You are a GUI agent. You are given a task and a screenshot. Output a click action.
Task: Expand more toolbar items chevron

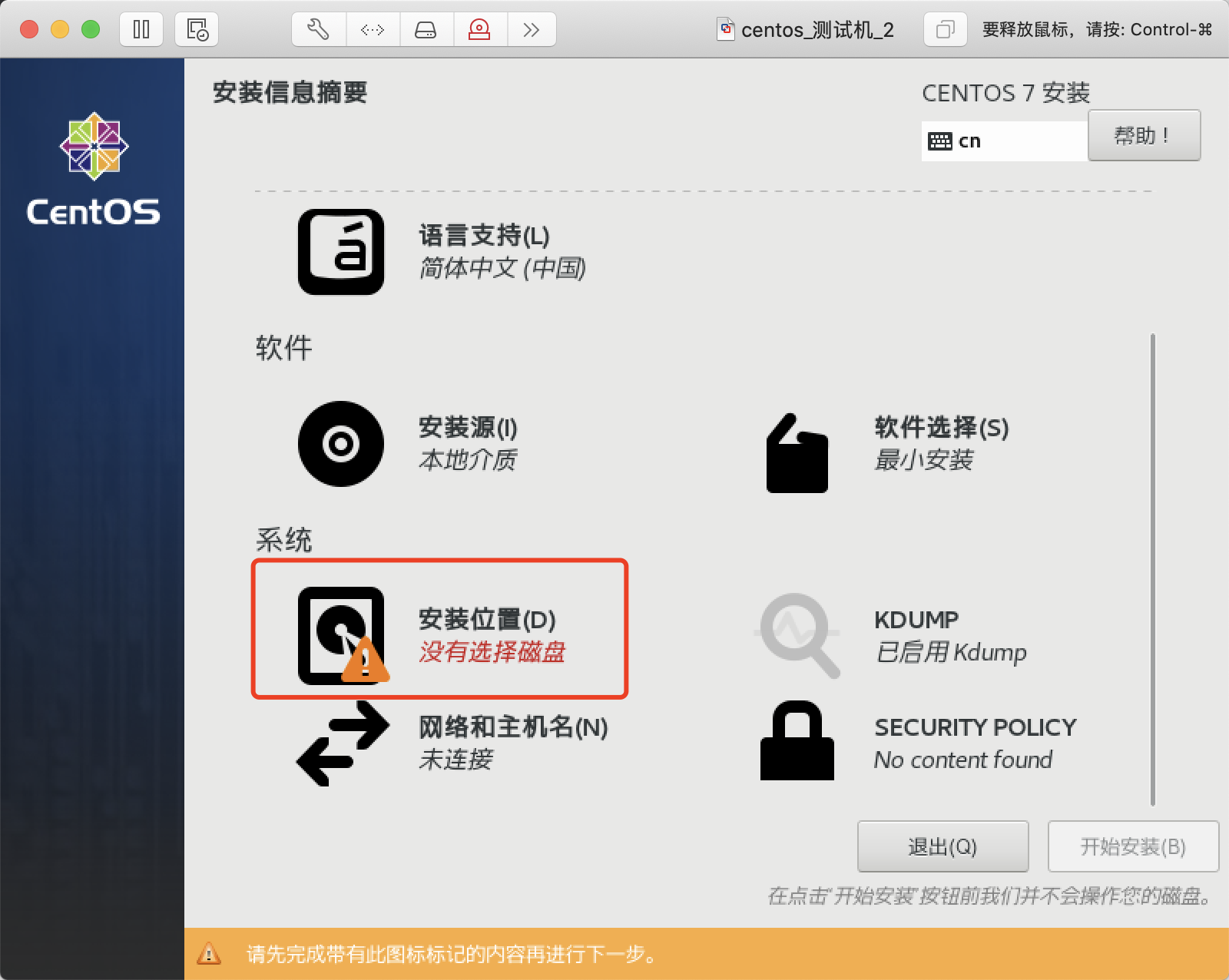pos(532,30)
